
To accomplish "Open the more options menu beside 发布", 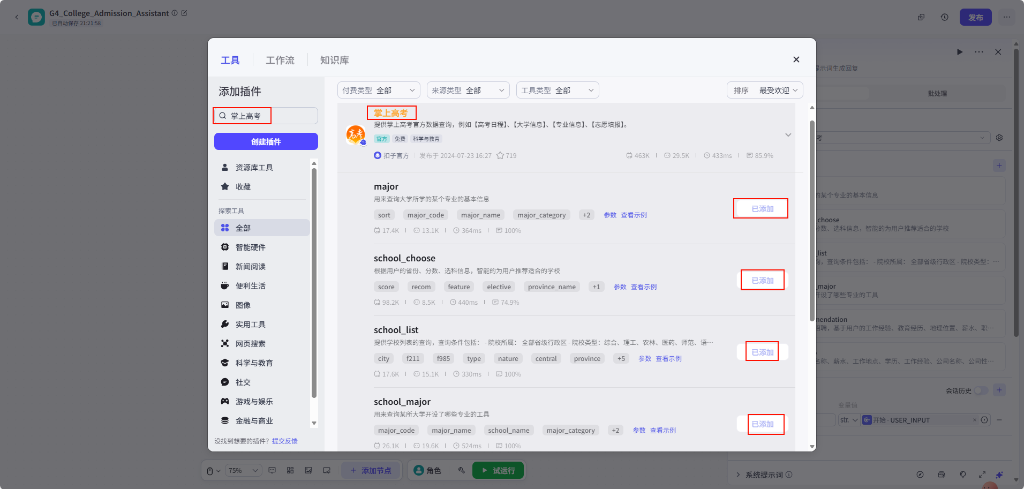I will click(1008, 18).
